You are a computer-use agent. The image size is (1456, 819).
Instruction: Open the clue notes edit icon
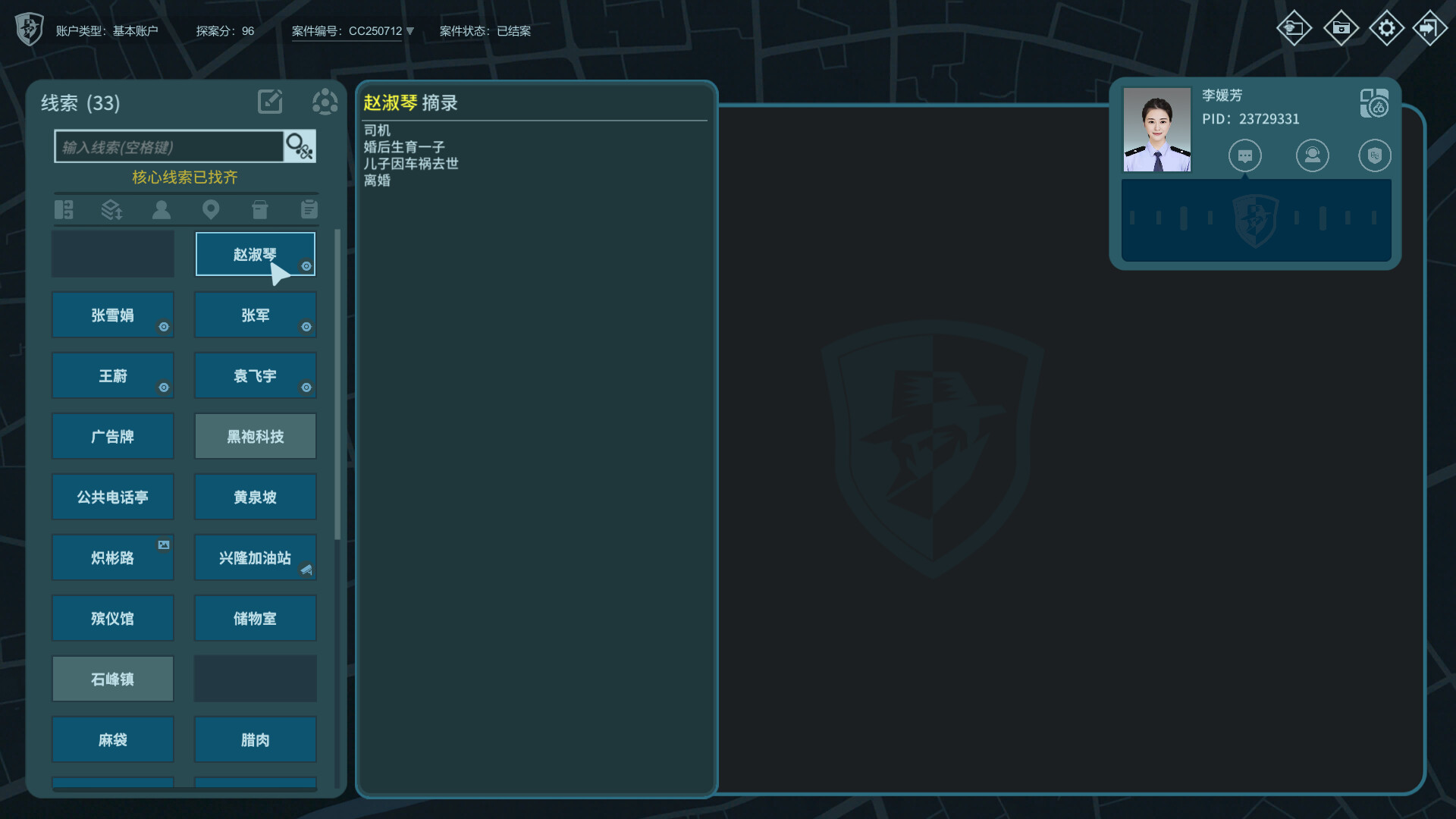(270, 102)
